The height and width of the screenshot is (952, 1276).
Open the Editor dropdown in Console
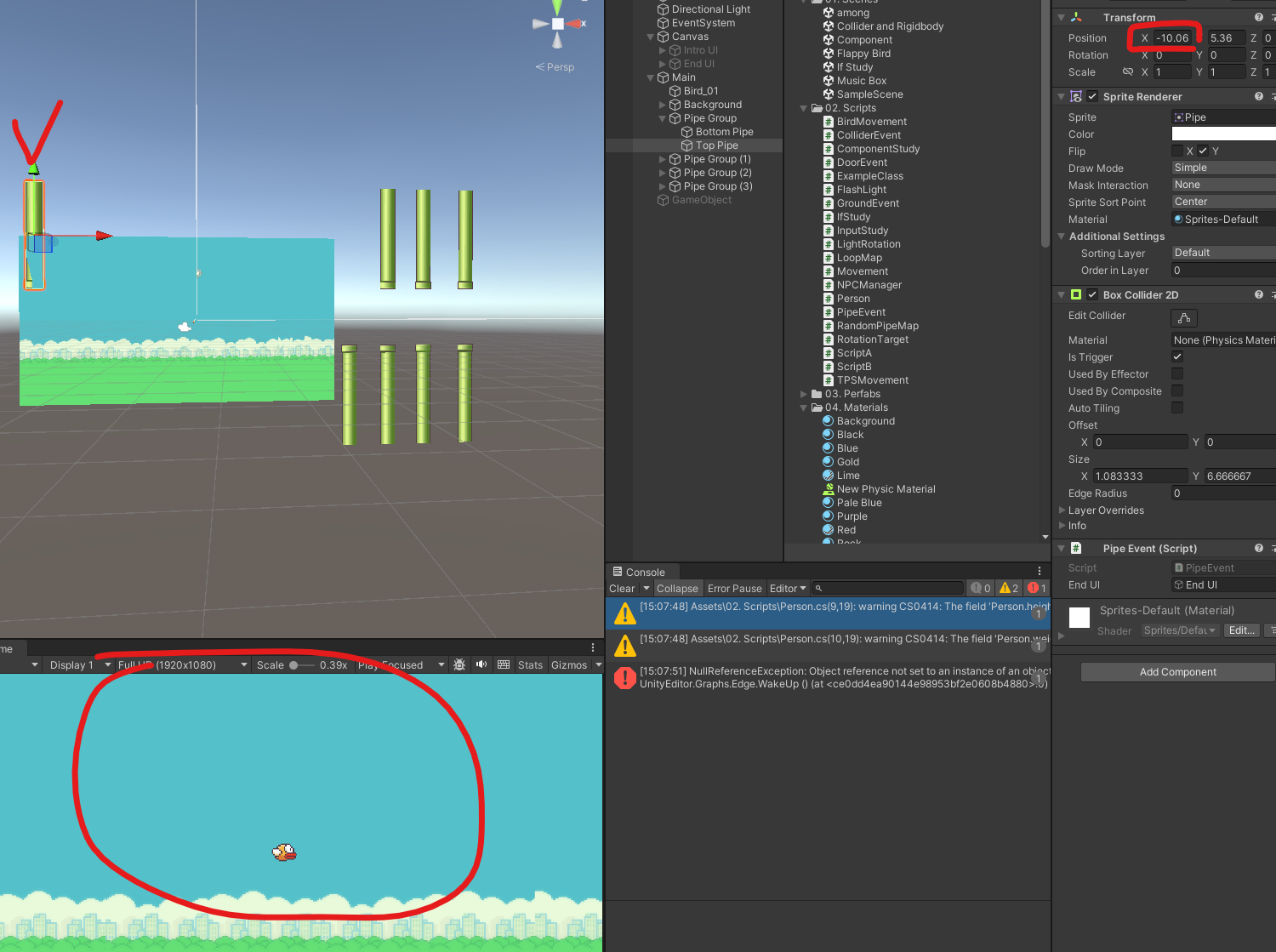point(788,588)
